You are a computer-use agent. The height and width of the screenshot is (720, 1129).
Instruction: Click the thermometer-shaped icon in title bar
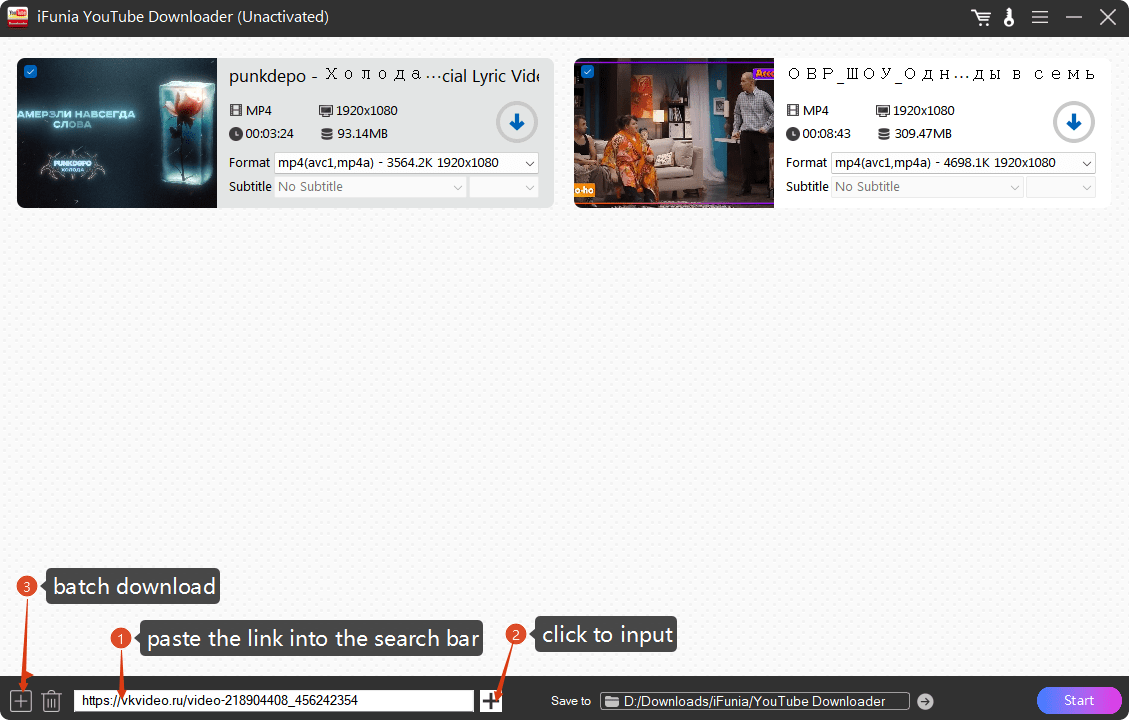[x=1008, y=17]
